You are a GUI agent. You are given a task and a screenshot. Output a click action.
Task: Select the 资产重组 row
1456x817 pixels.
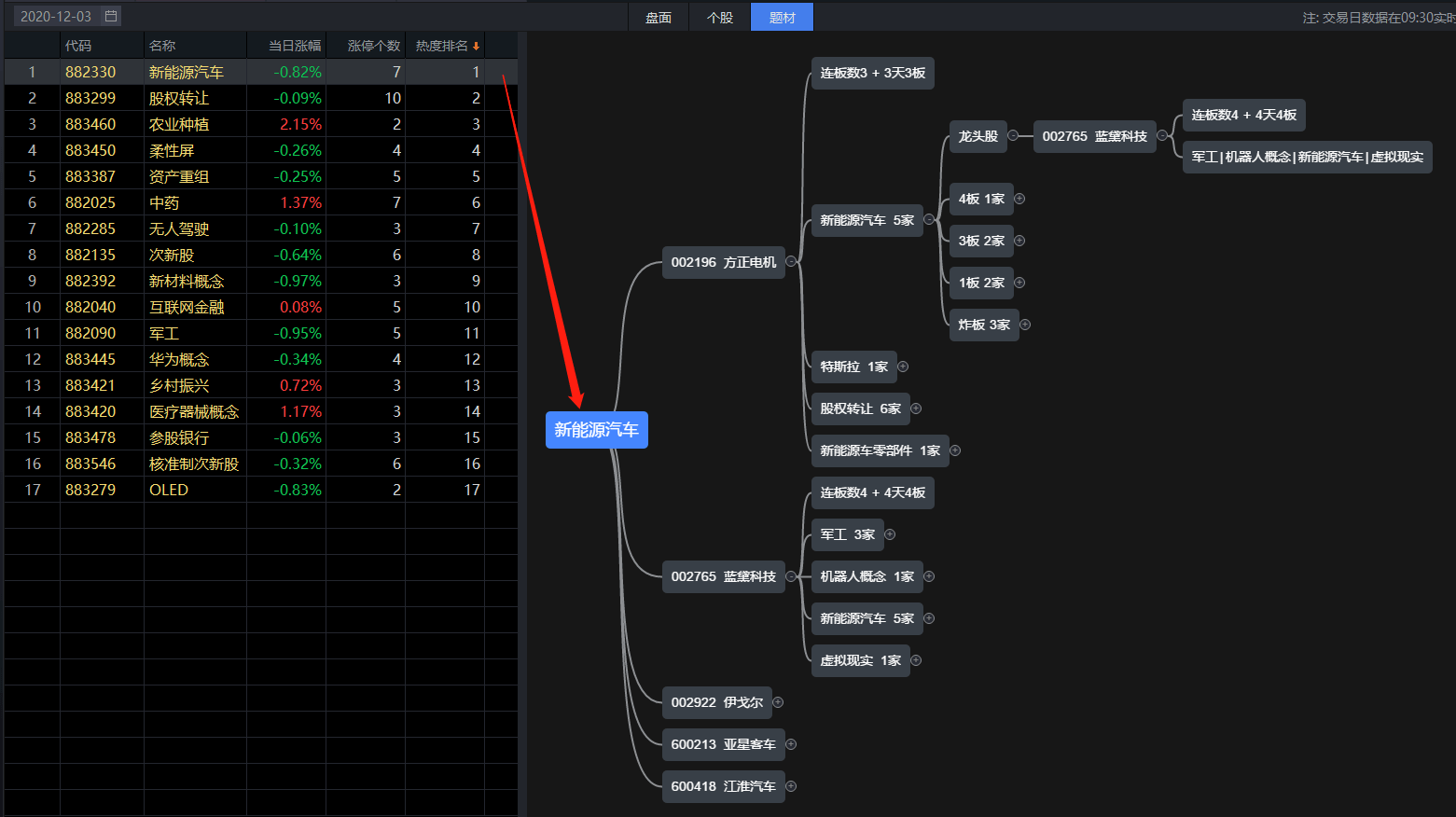pos(260,176)
